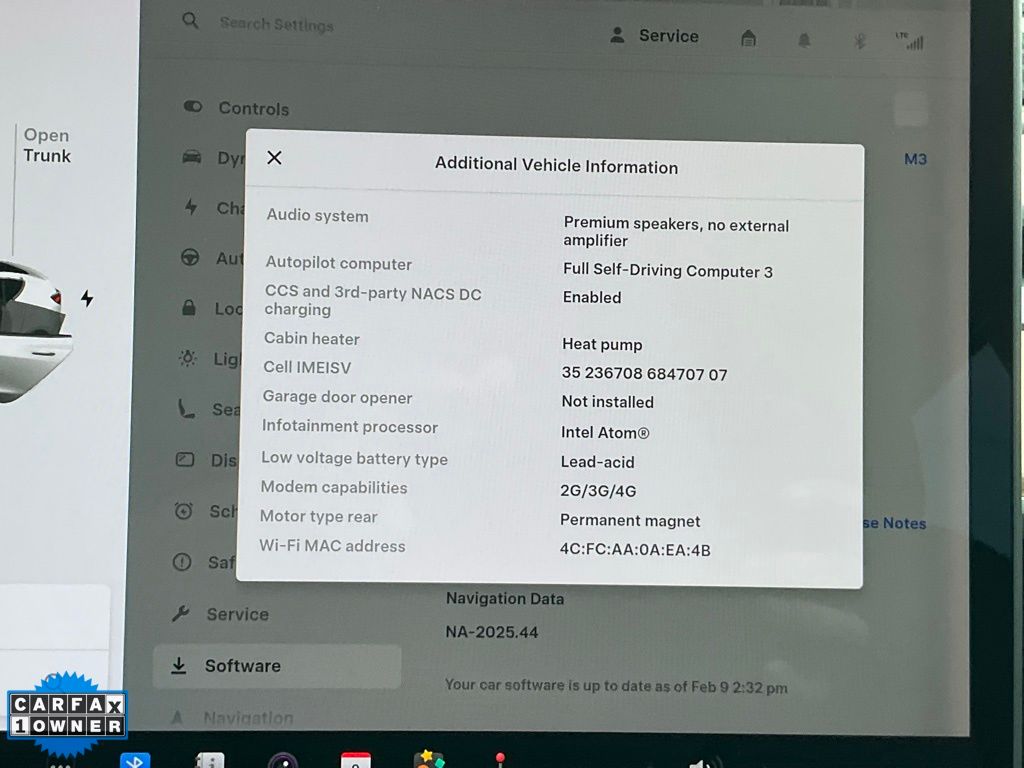Tap the Open Trunk button
Viewport: 1024px width, 768px height.
pyautogui.click(x=47, y=145)
